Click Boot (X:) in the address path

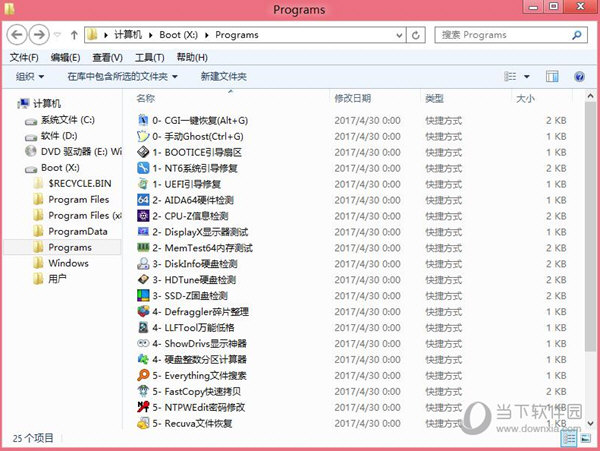pos(178,35)
